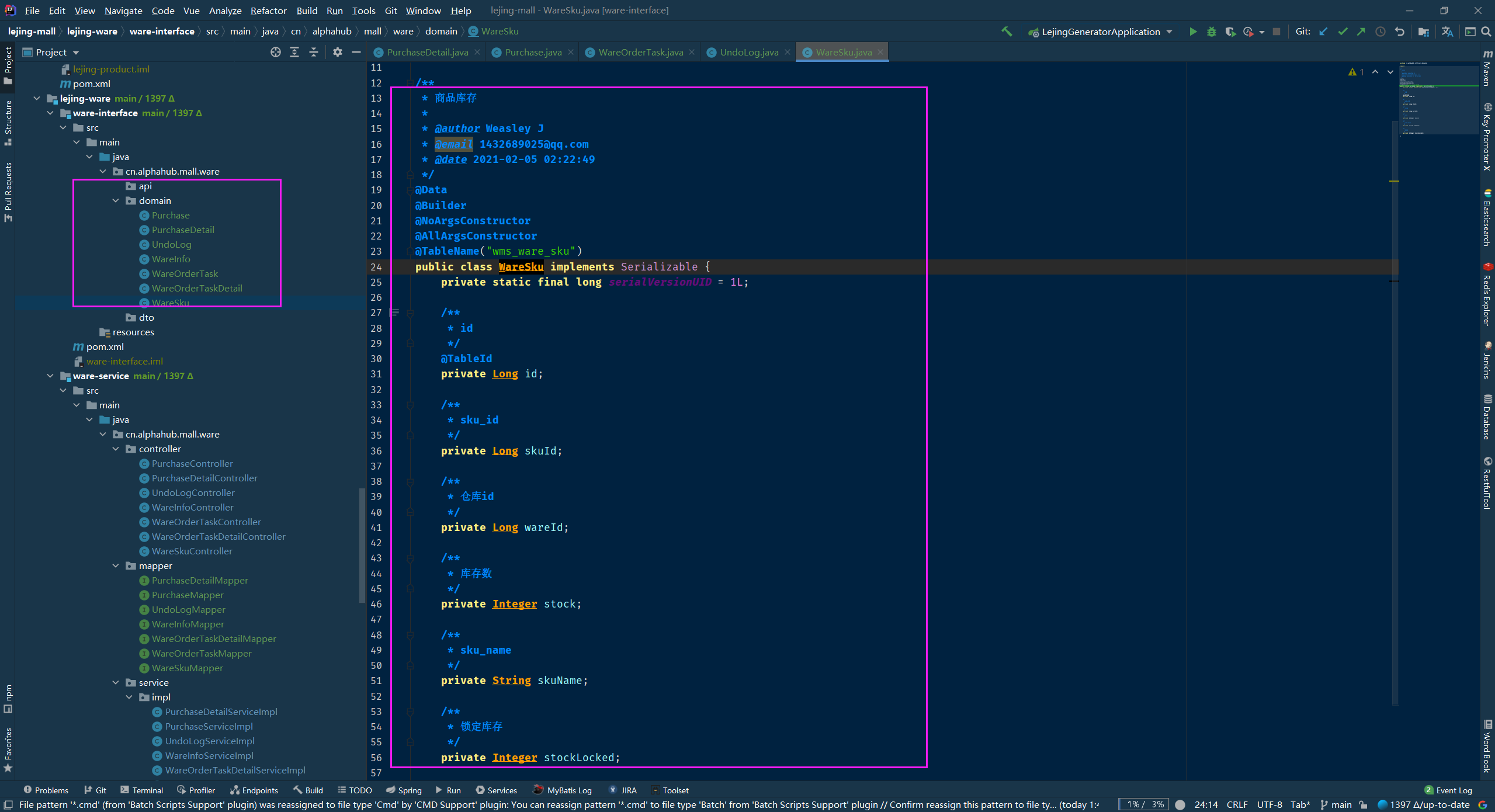Hide the Project tool window
This screenshot has height=812, width=1495.
click(356, 52)
